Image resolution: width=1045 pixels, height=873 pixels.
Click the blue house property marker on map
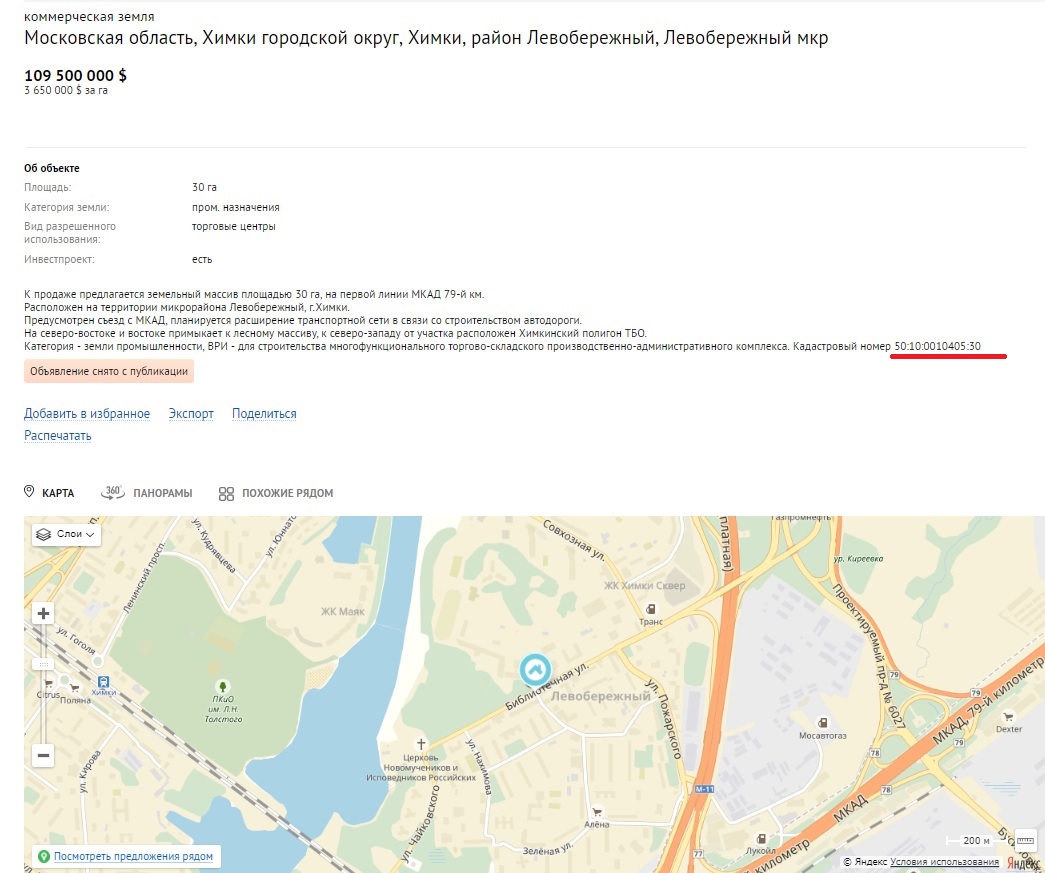[x=536, y=669]
